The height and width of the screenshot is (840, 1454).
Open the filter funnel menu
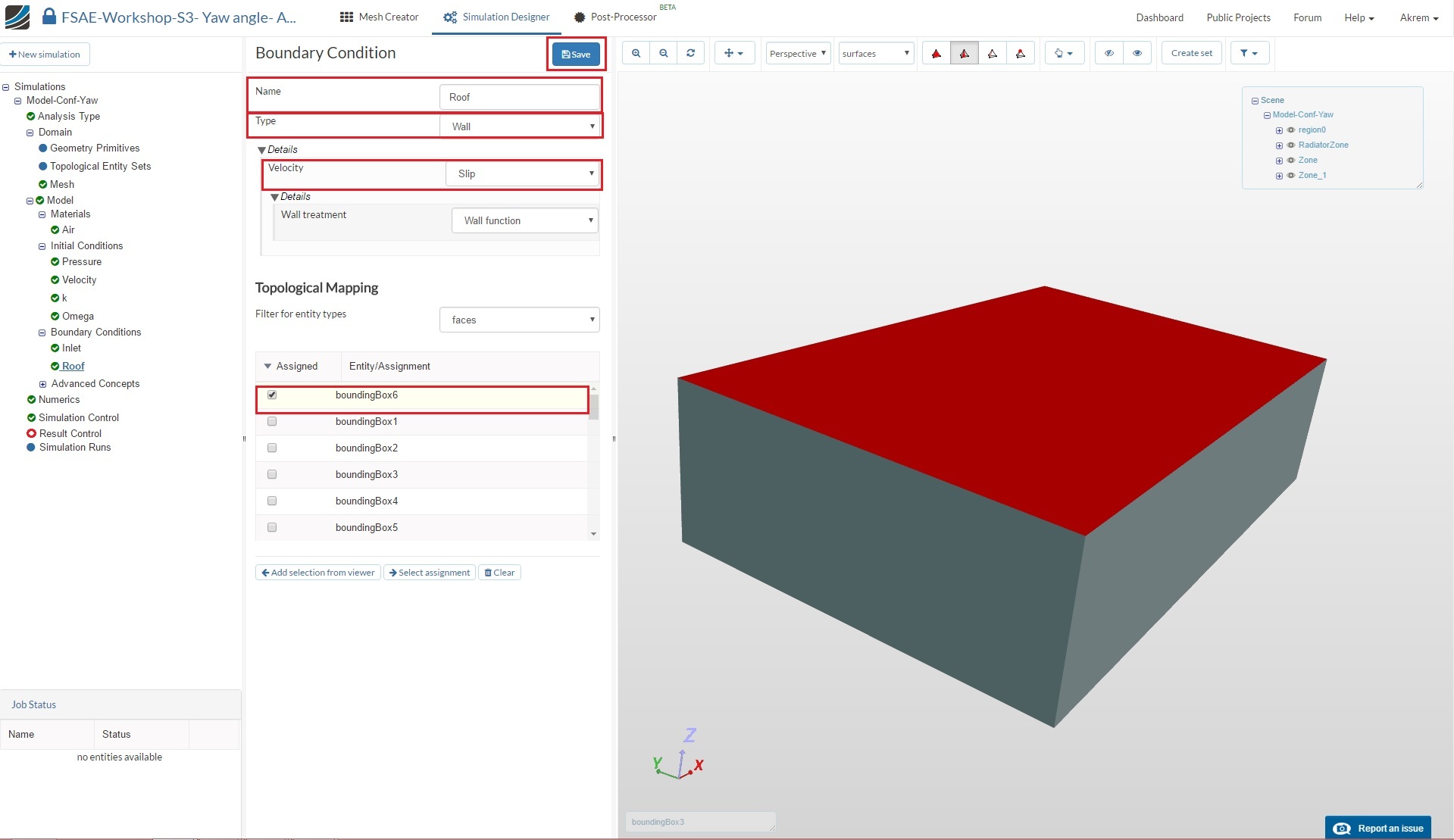pos(1249,53)
